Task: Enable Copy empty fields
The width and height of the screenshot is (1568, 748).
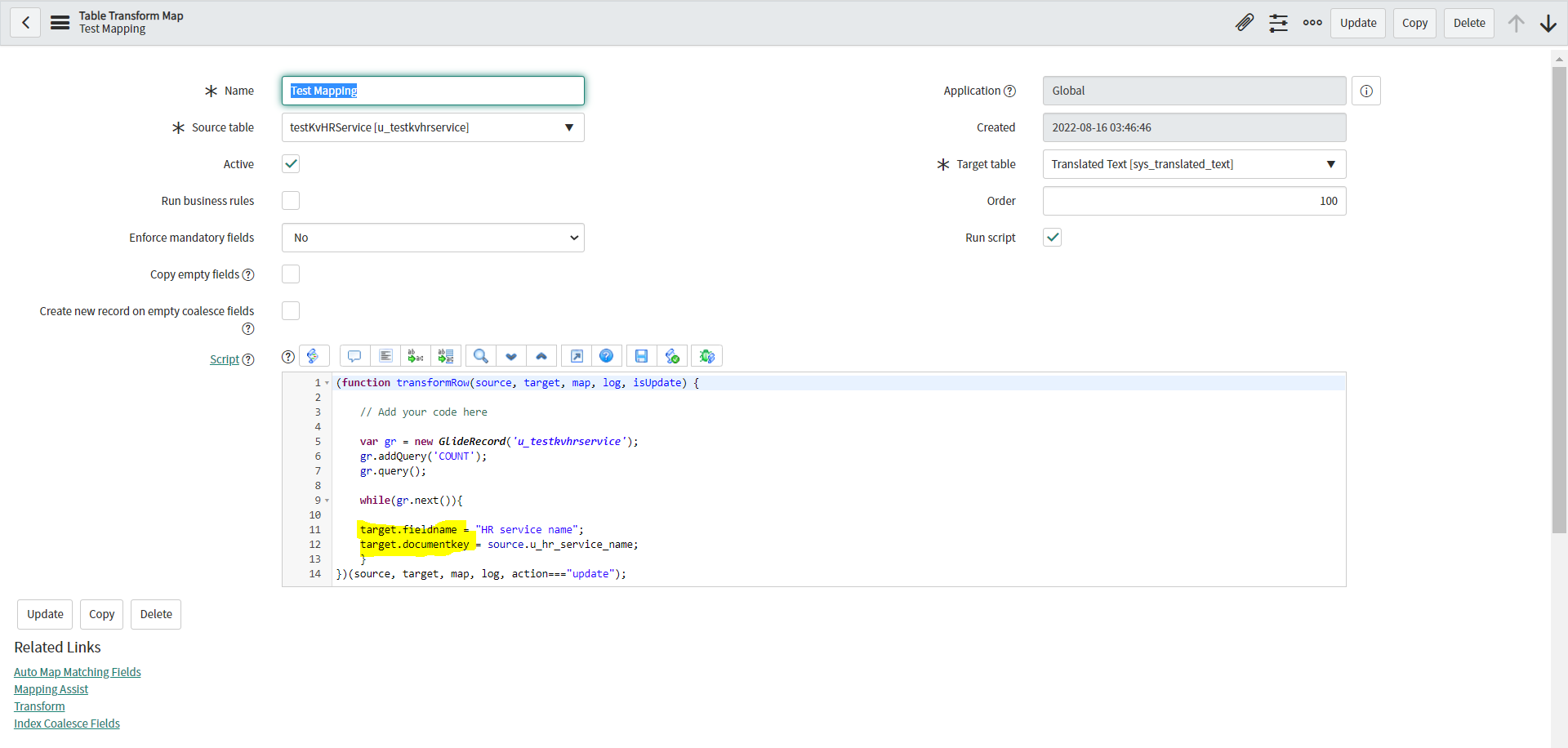Action: pos(290,274)
